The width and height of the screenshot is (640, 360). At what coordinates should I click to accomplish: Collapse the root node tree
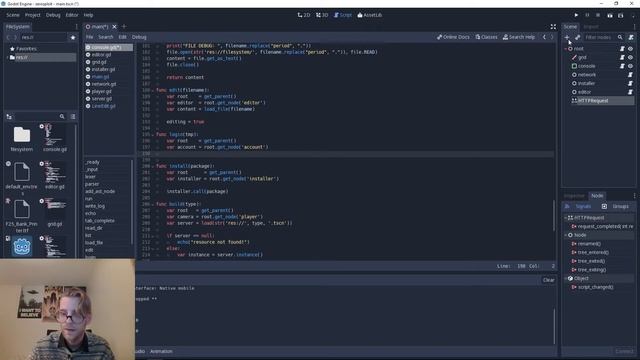566,49
